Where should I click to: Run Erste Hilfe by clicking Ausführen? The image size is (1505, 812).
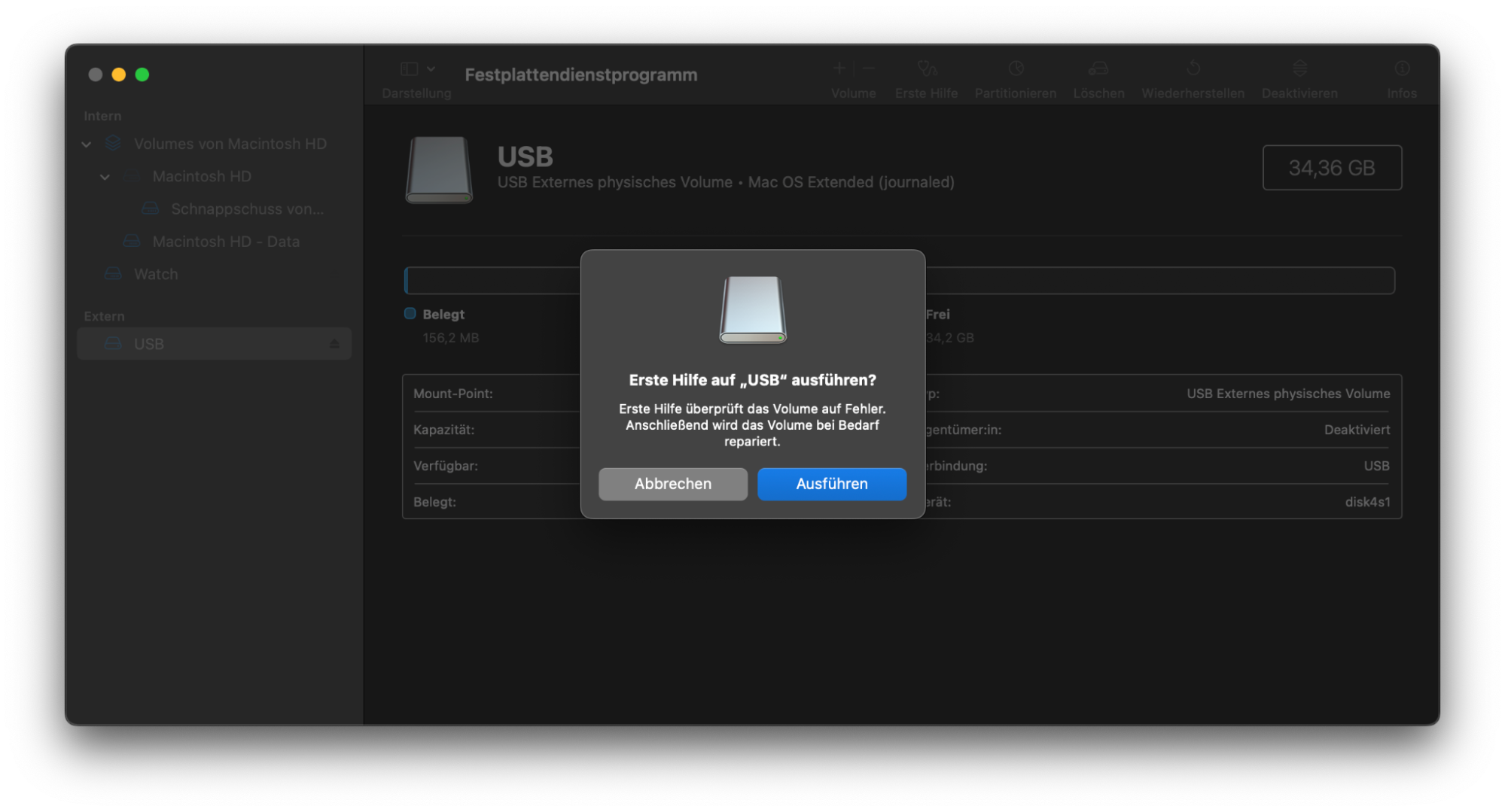pos(831,484)
